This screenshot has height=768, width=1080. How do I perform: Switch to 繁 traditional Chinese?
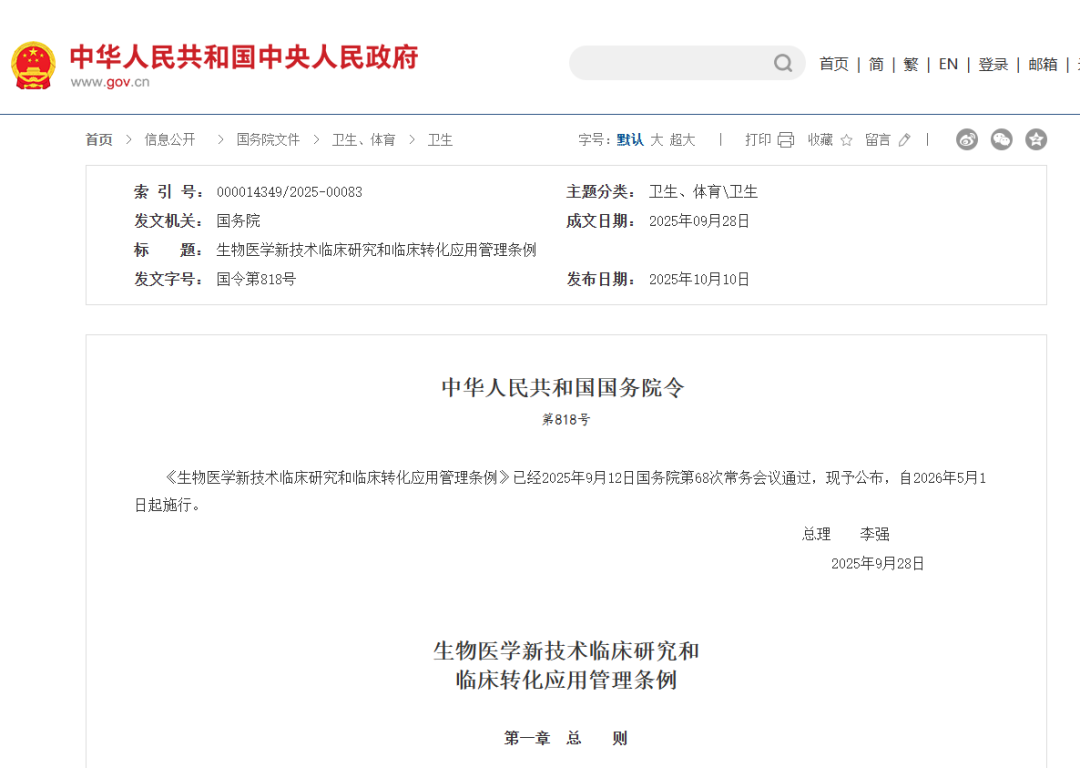[910, 64]
